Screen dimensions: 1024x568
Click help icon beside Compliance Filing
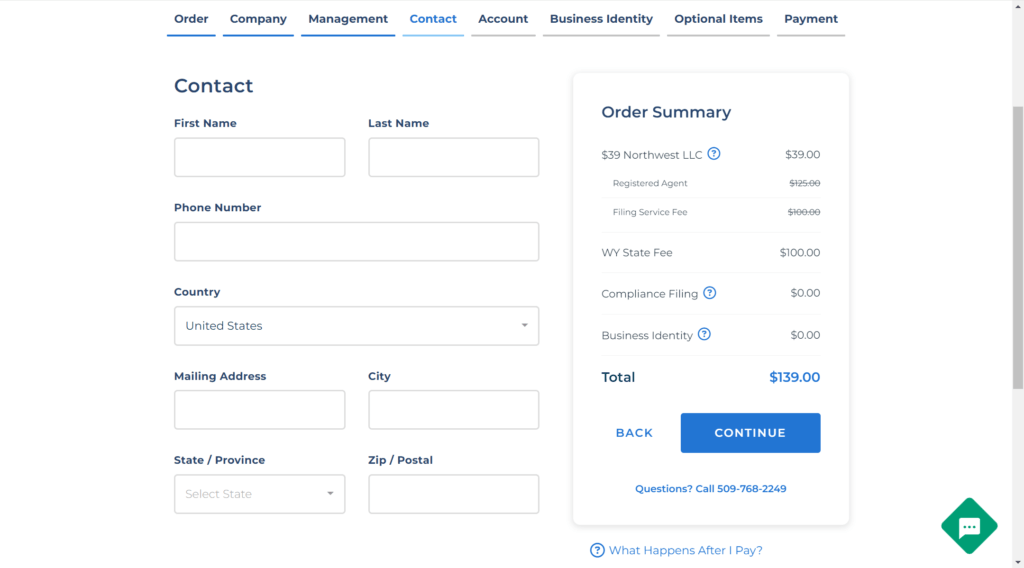pos(710,293)
